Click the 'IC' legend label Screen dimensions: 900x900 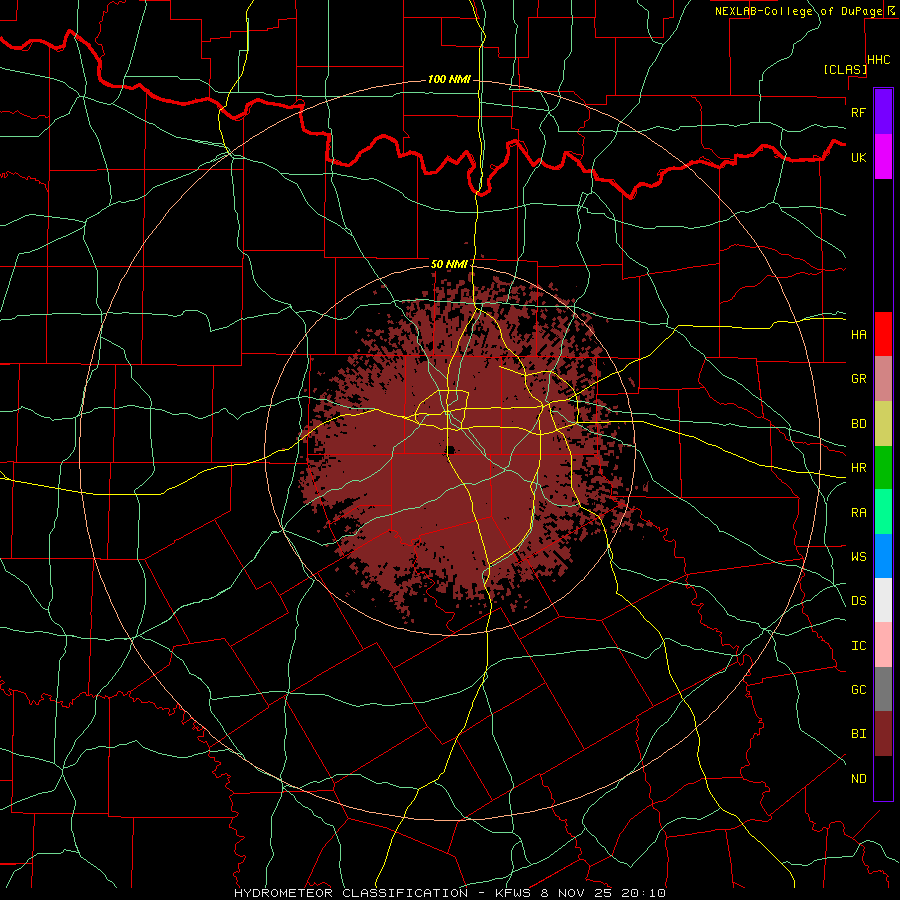859,646
